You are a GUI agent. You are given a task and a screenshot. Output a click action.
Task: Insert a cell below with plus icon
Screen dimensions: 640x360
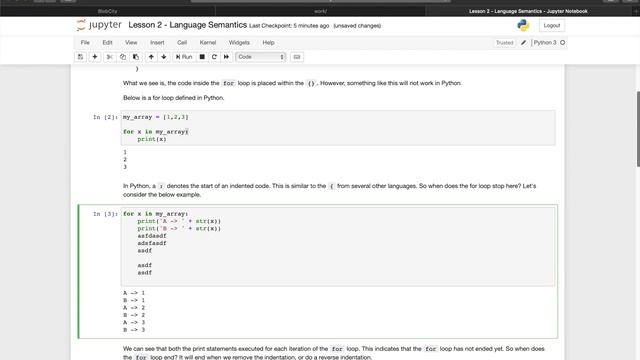95,57
